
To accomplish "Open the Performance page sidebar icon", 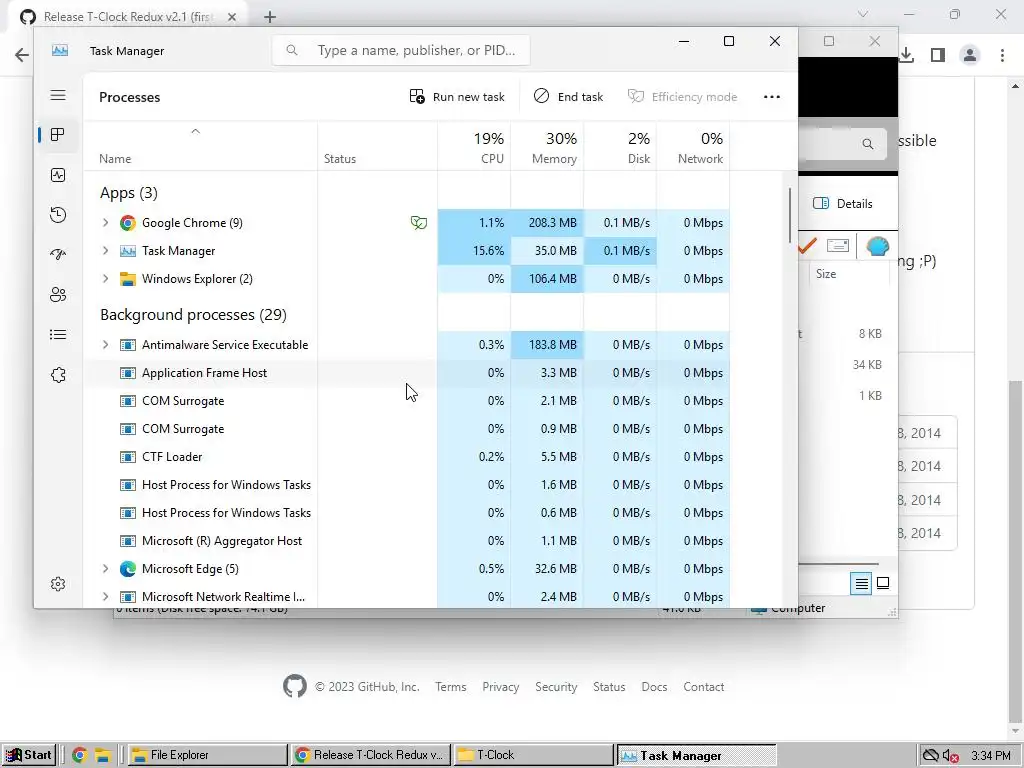I will [x=58, y=175].
